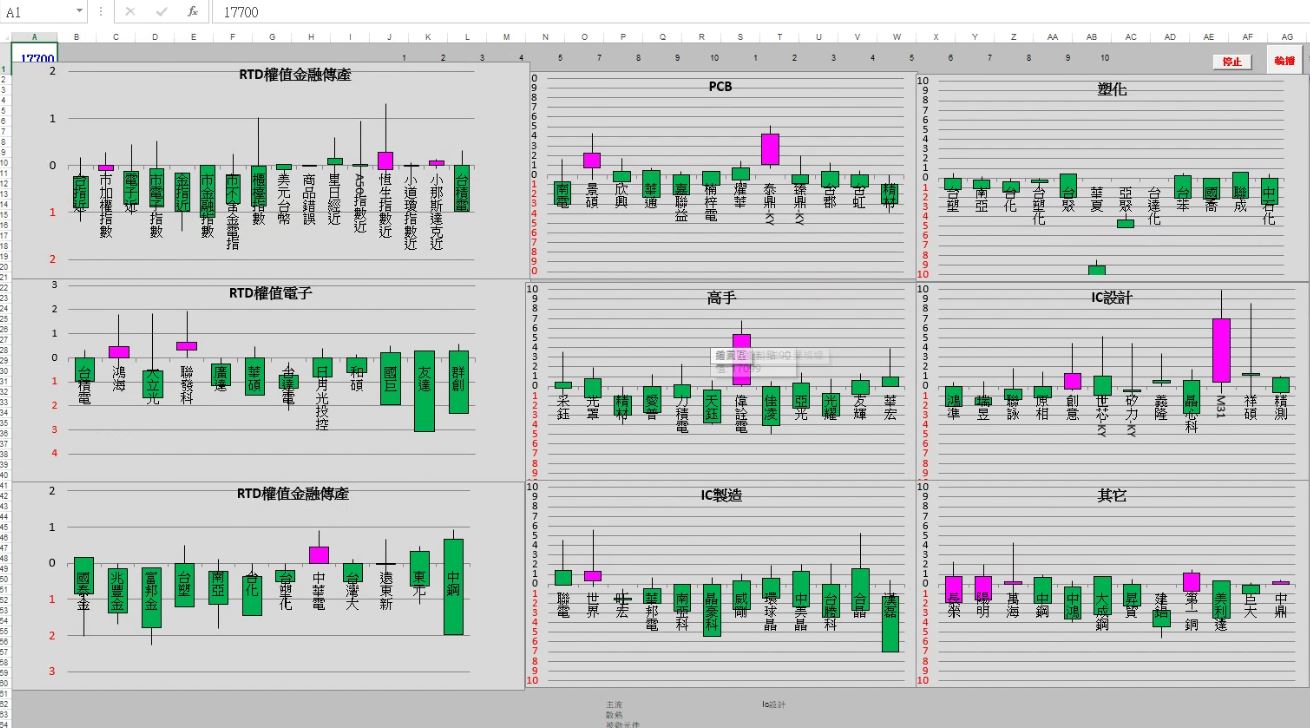Viewport: 1310px width, 728px height.
Task: Select column AA header
Action: [1053, 37]
